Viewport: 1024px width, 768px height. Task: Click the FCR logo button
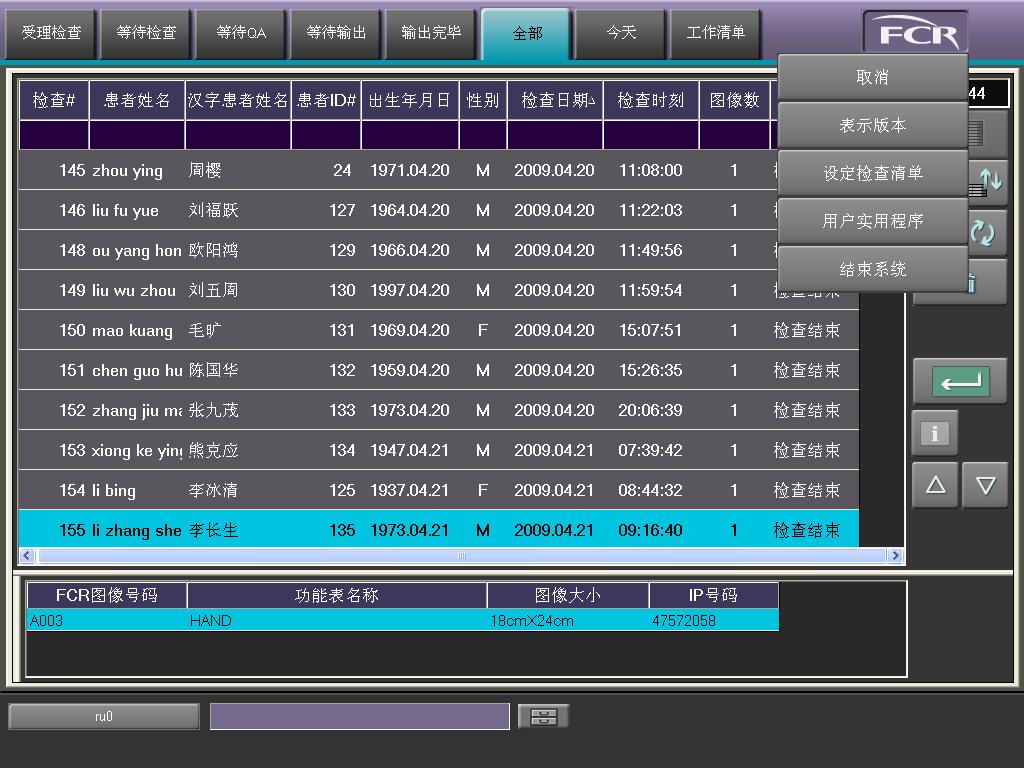916,33
